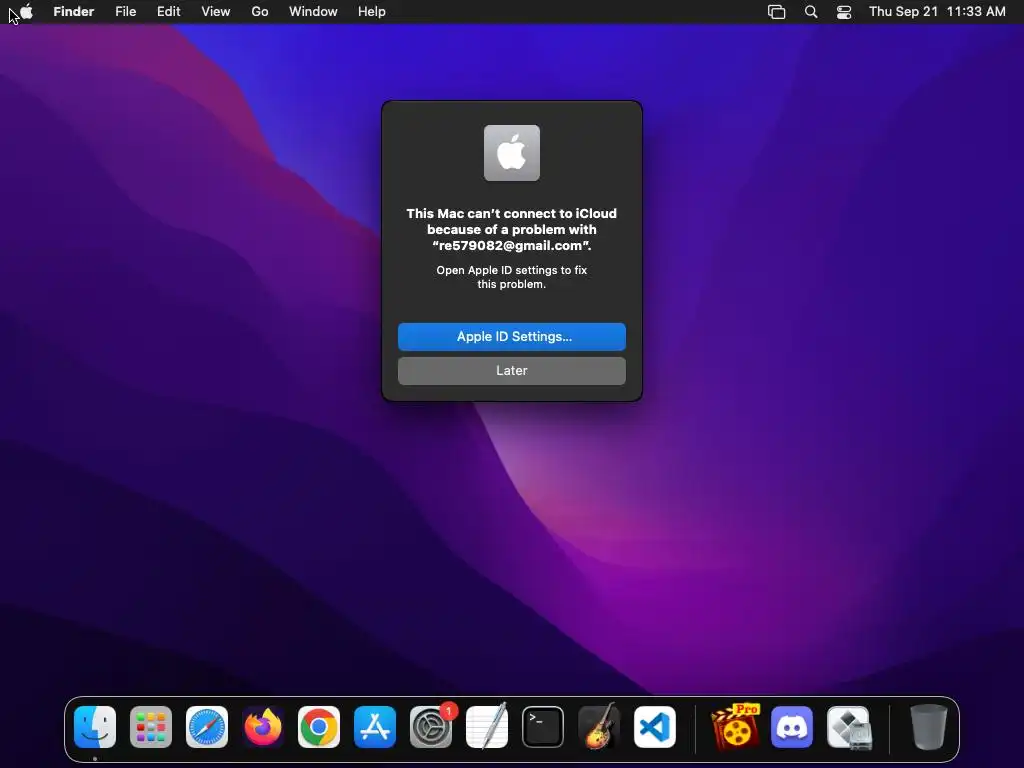Screen dimensions: 1024x768
Task: Click the re579082@gmail.com text
Action: [512, 246]
